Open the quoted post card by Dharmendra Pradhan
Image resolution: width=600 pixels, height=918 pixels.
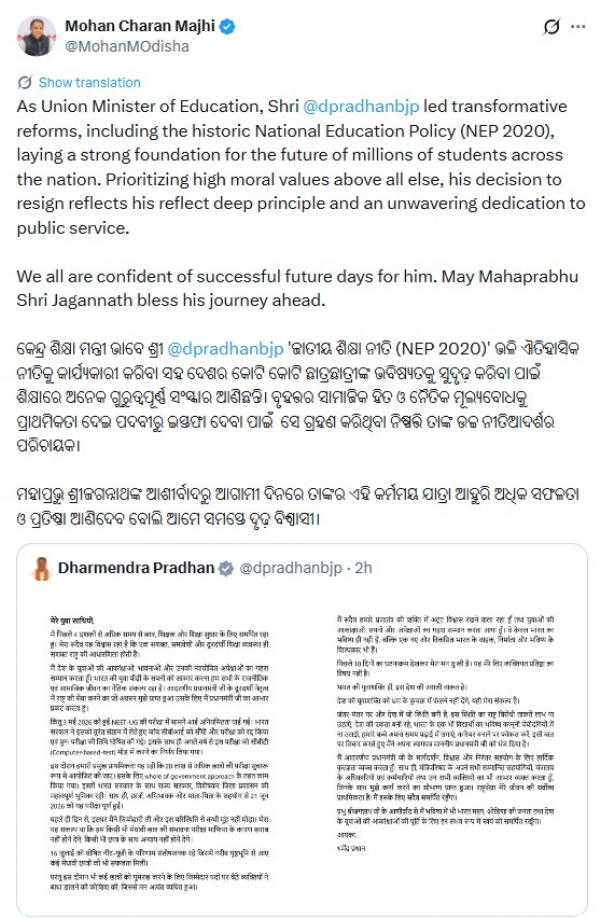(x=302, y=731)
